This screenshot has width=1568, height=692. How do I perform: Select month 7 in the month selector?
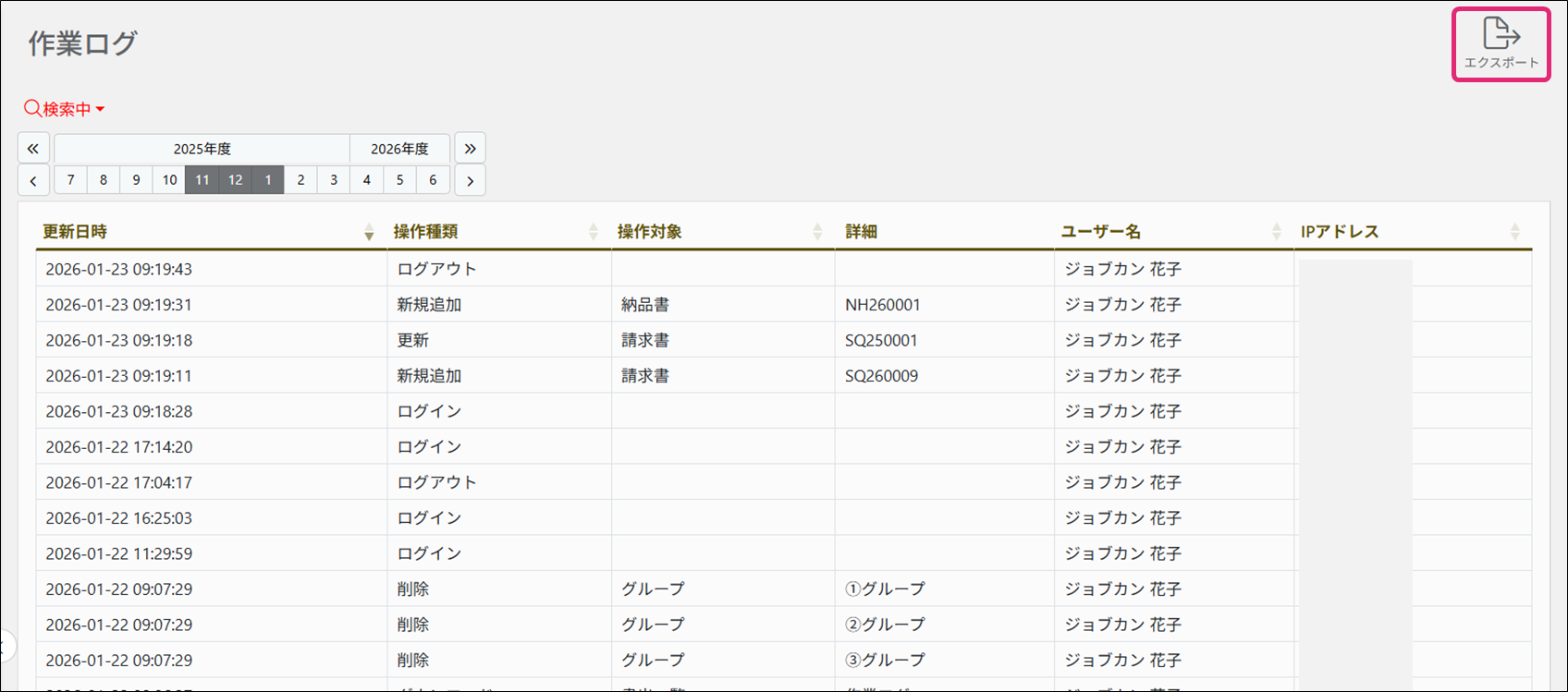70,180
